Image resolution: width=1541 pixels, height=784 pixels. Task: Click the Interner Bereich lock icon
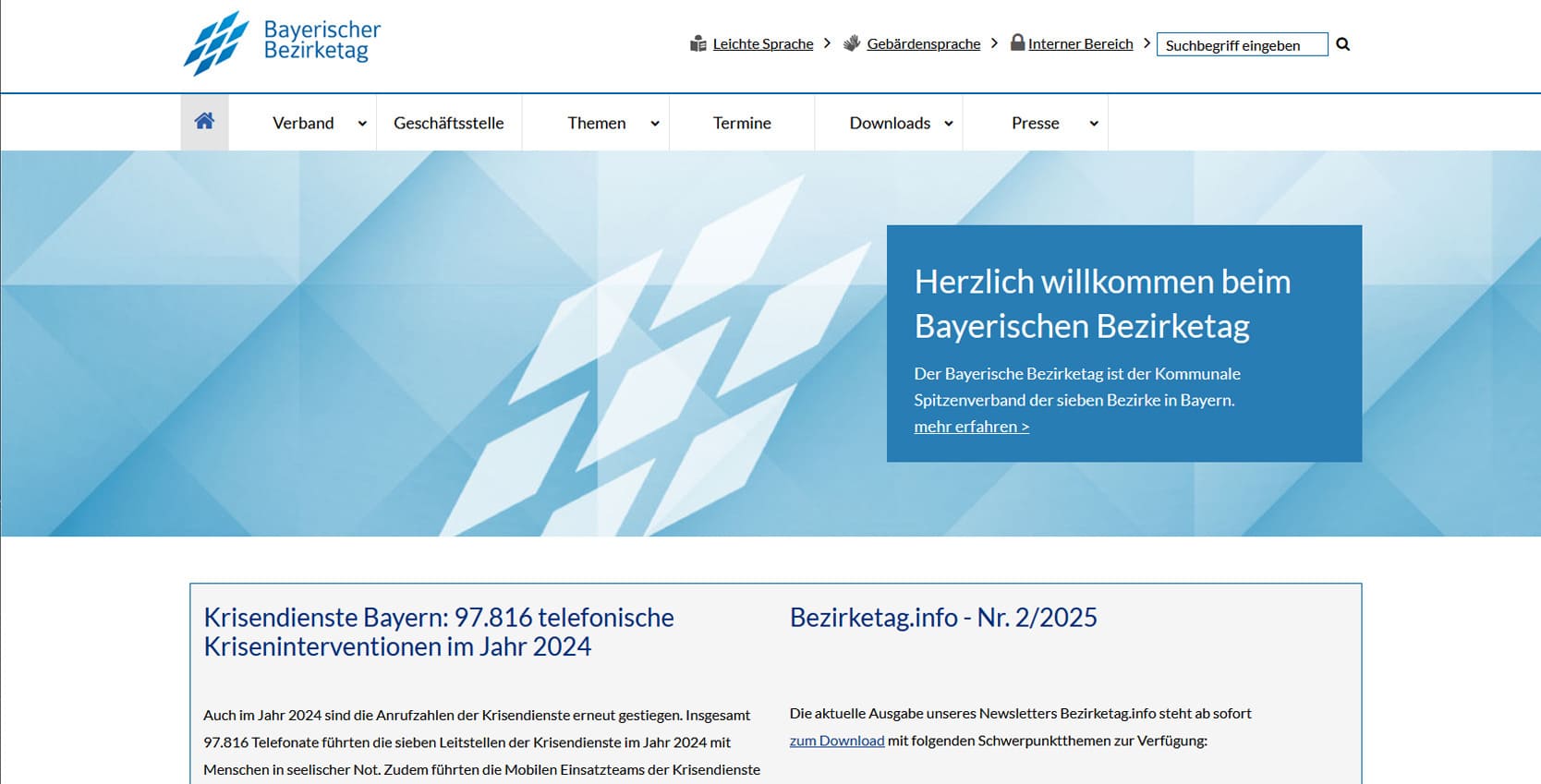pos(1017,42)
